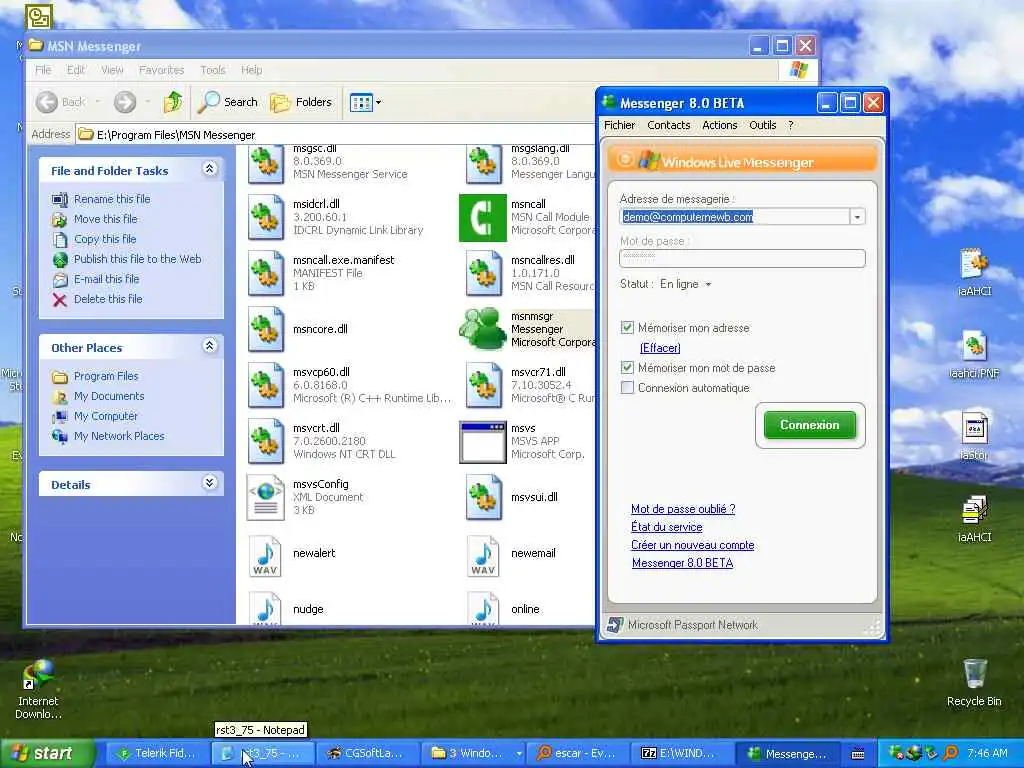Click Créer un nouveau compte link

tap(693, 545)
